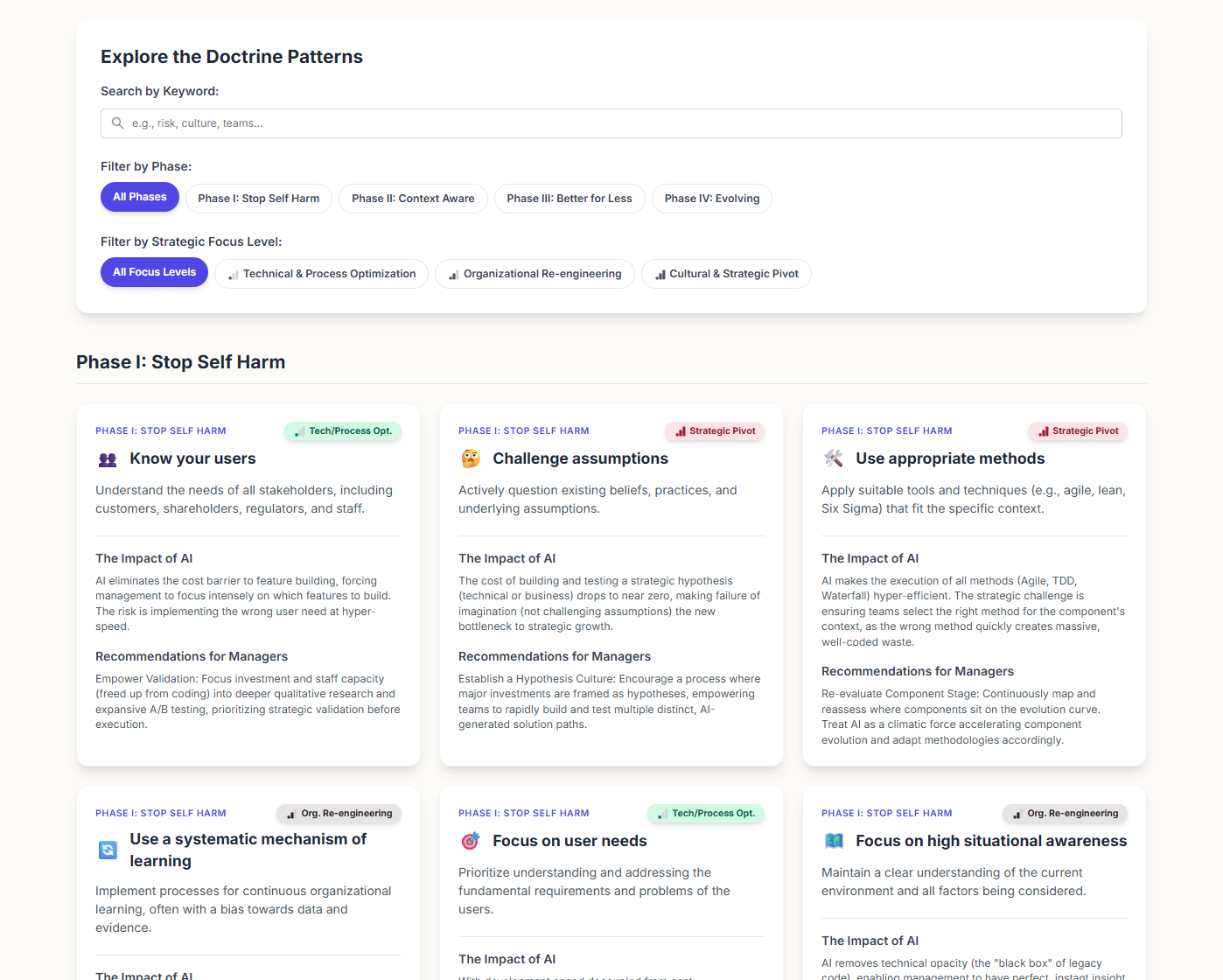The height and width of the screenshot is (980, 1223).
Task: Click the Organizational Re-engineering filter pill
Action: [535, 274]
